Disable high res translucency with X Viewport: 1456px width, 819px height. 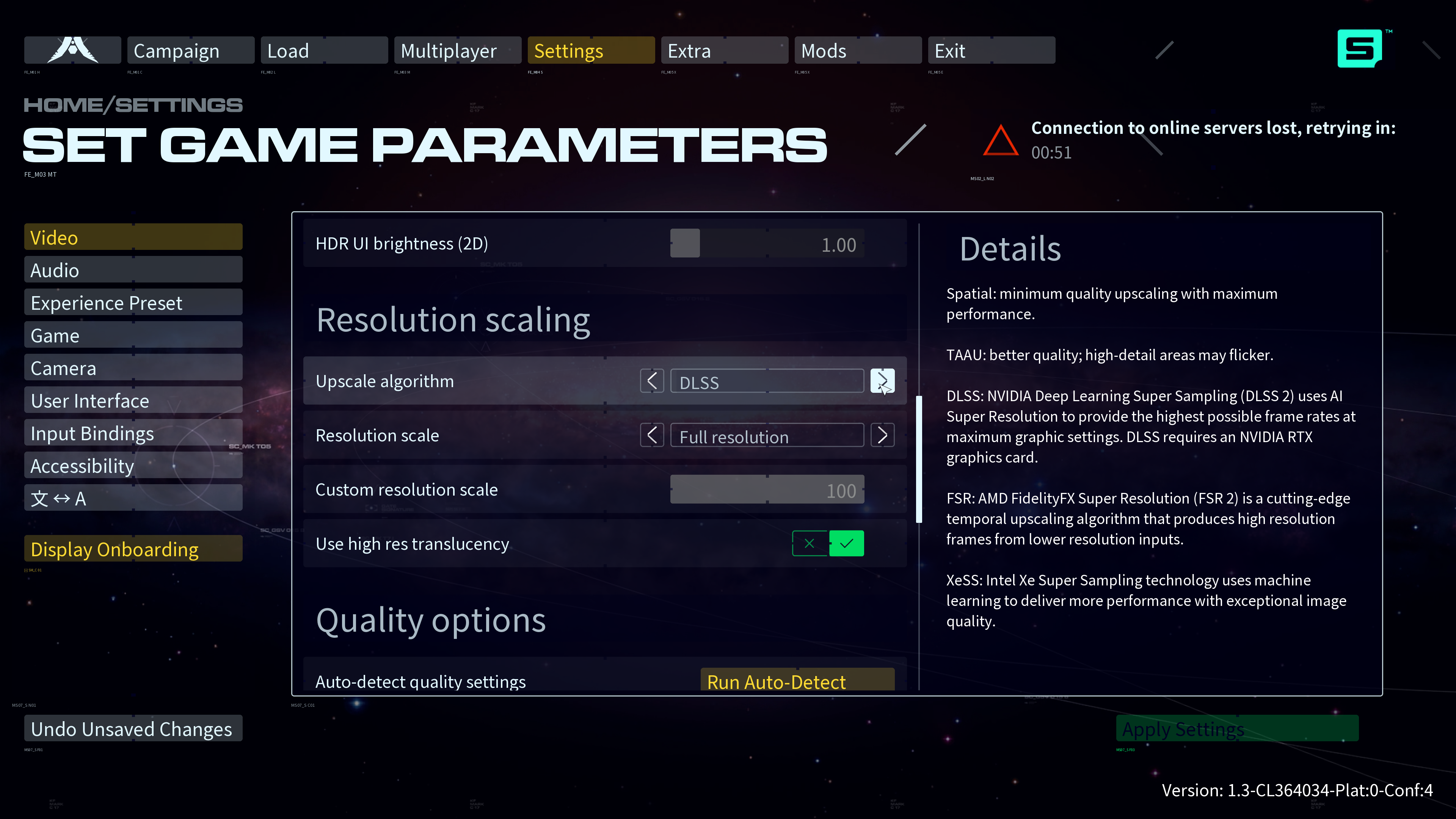(810, 543)
